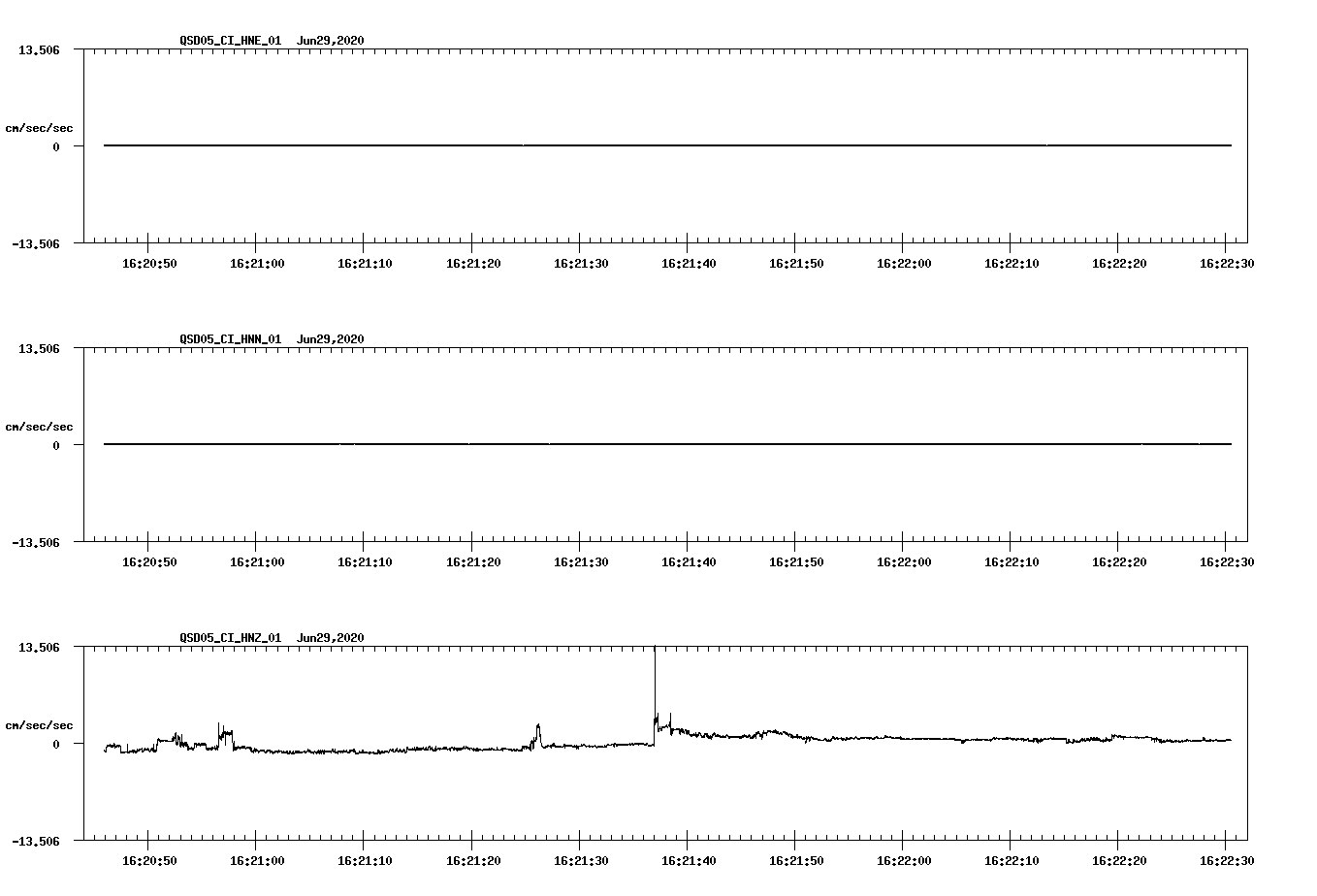Image resolution: width=1317 pixels, height=896 pixels.
Task: Click the 16:21:00 time label on HNZ plot
Action: (x=256, y=861)
